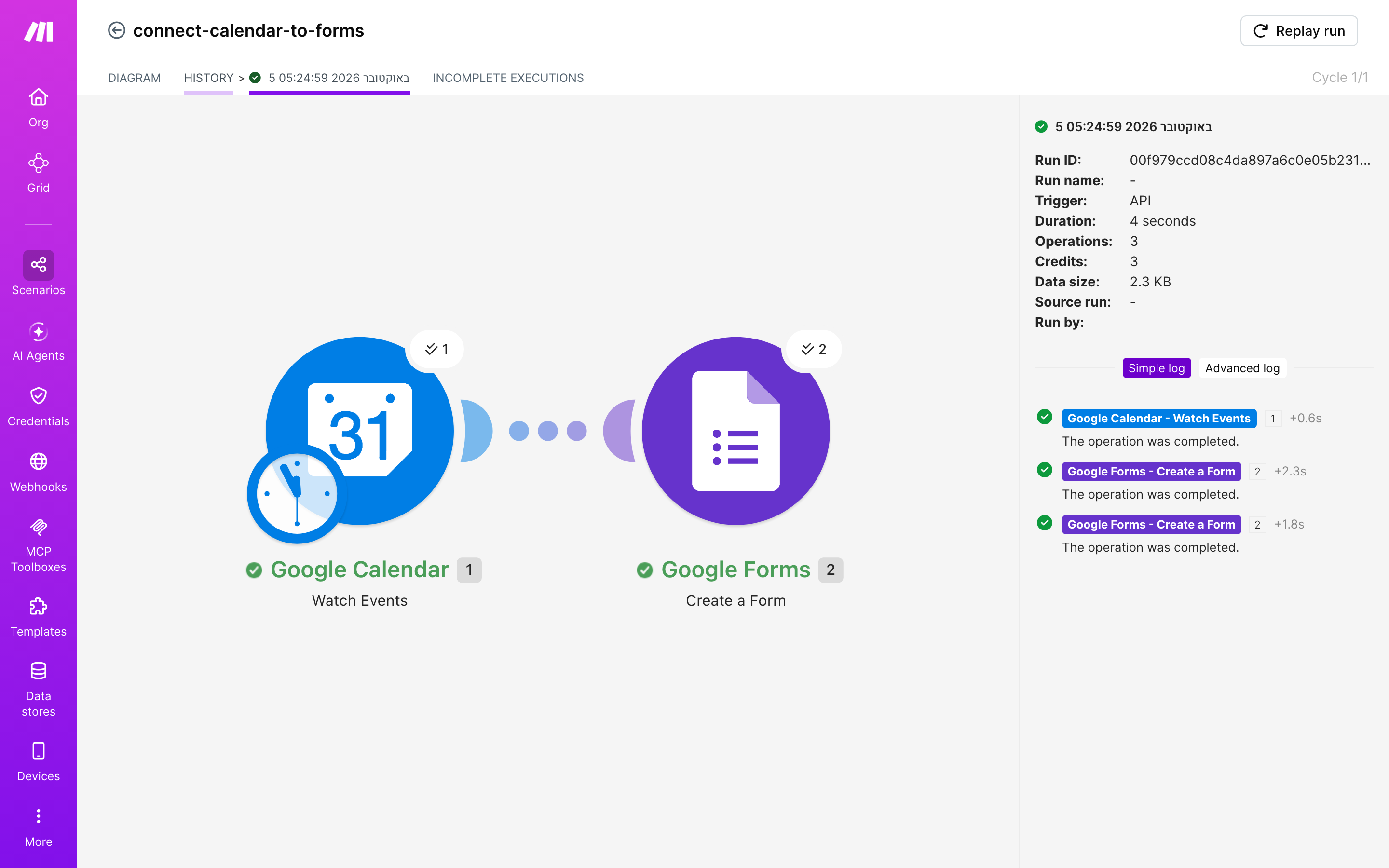Click the back arrow next to scenario name

pyautogui.click(x=117, y=30)
